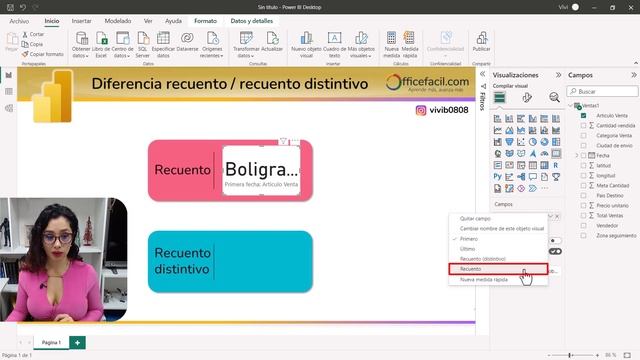The image size is (640, 360).
Task: Click the Actualizar refresh icon
Action: tap(272, 38)
